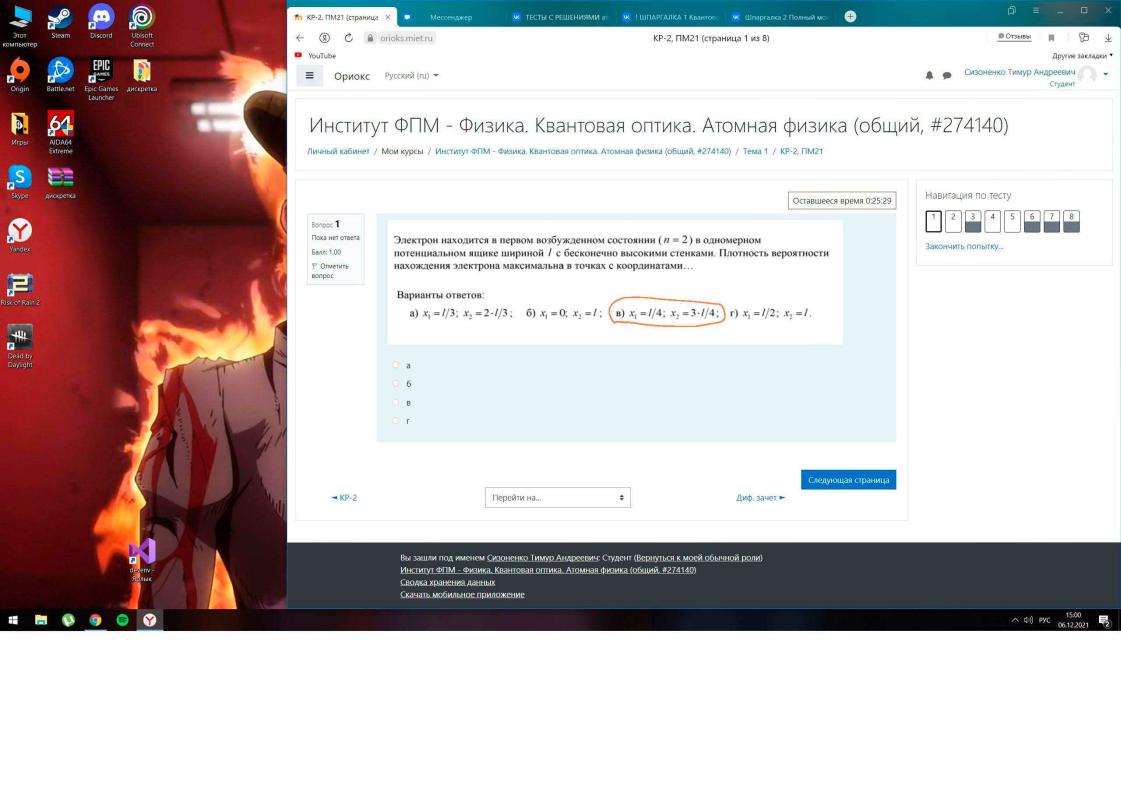The width and height of the screenshot is (1121, 793).
Task: Select answer option а
Action: click(x=396, y=365)
